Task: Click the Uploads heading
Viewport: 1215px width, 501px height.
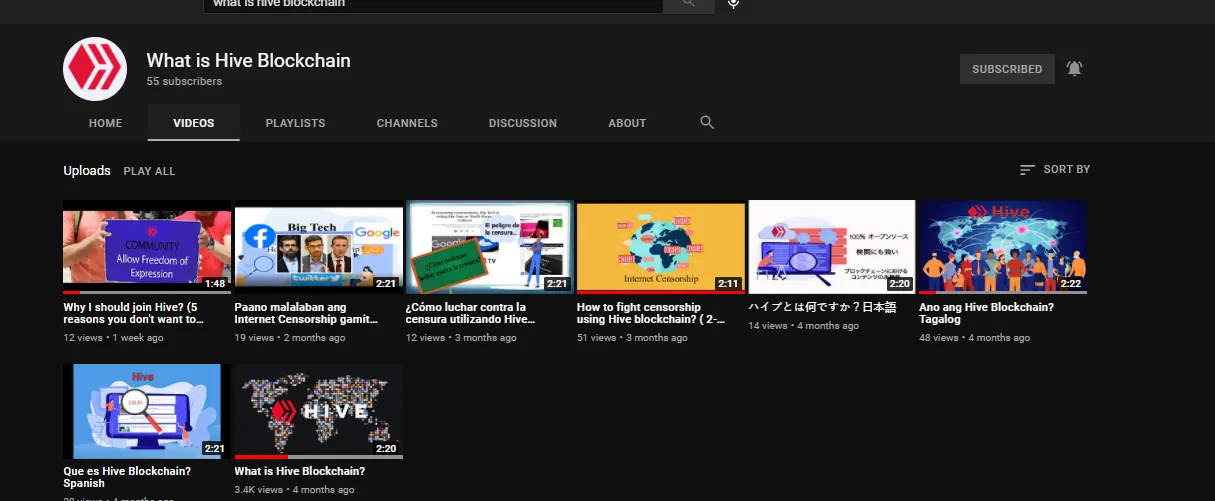Action: (x=87, y=171)
